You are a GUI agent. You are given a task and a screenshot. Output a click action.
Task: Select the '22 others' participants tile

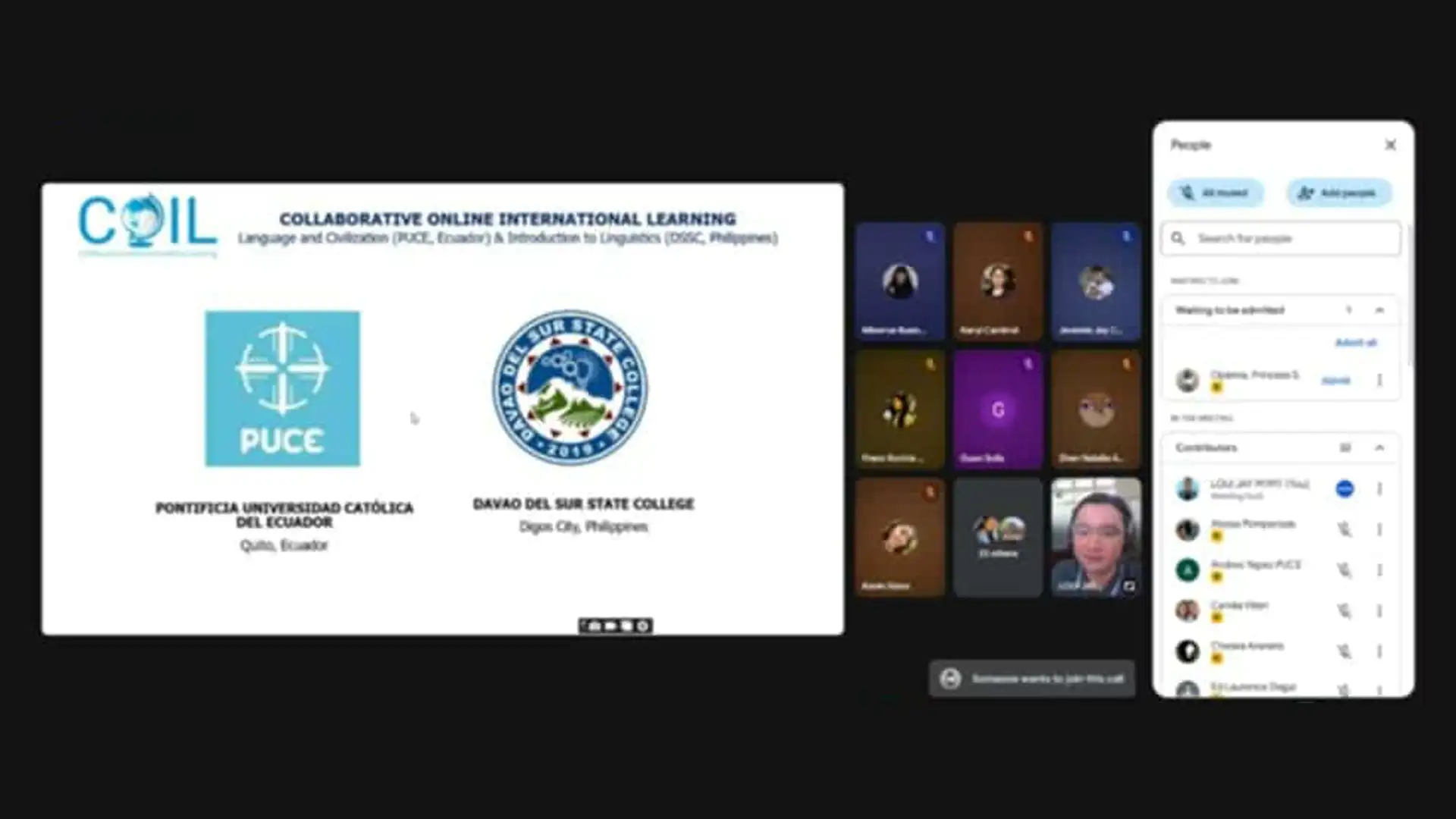(x=998, y=537)
